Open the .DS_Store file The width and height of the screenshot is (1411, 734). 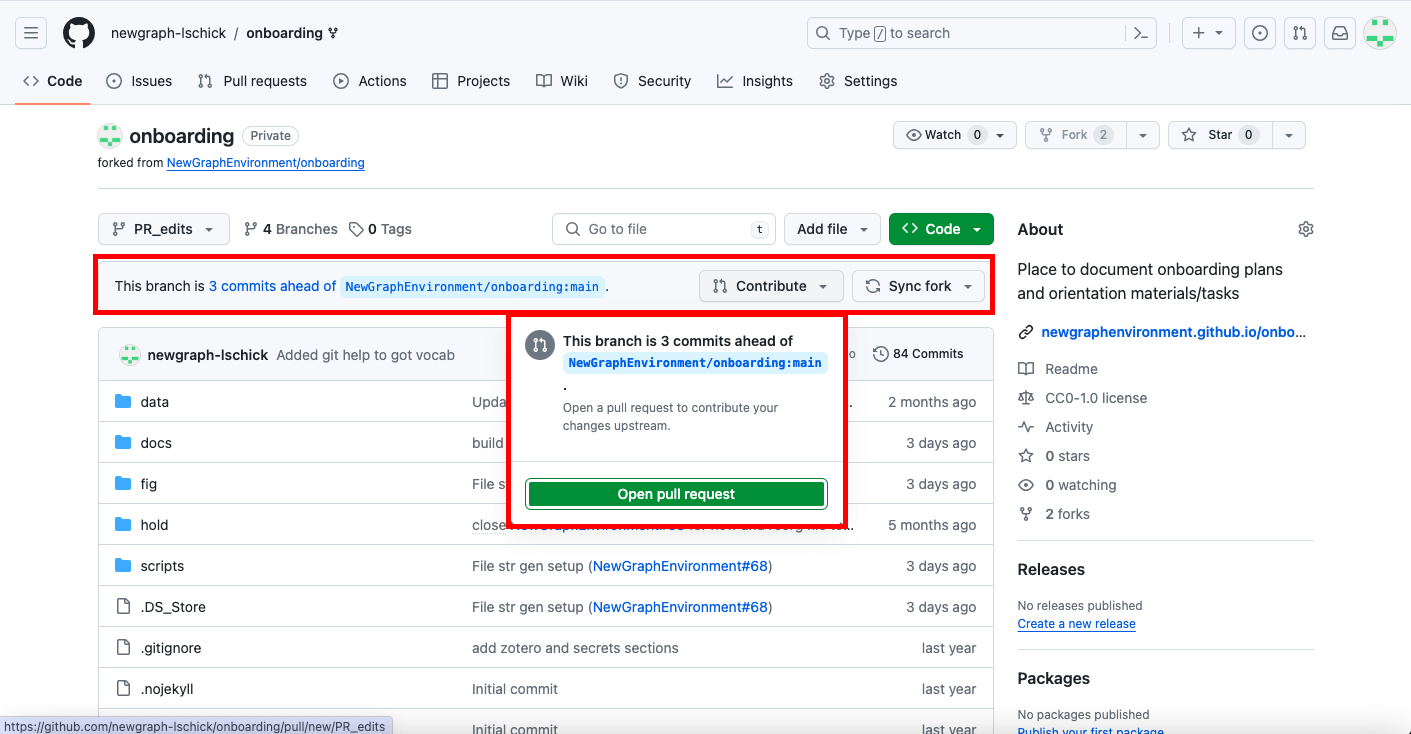(x=173, y=607)
